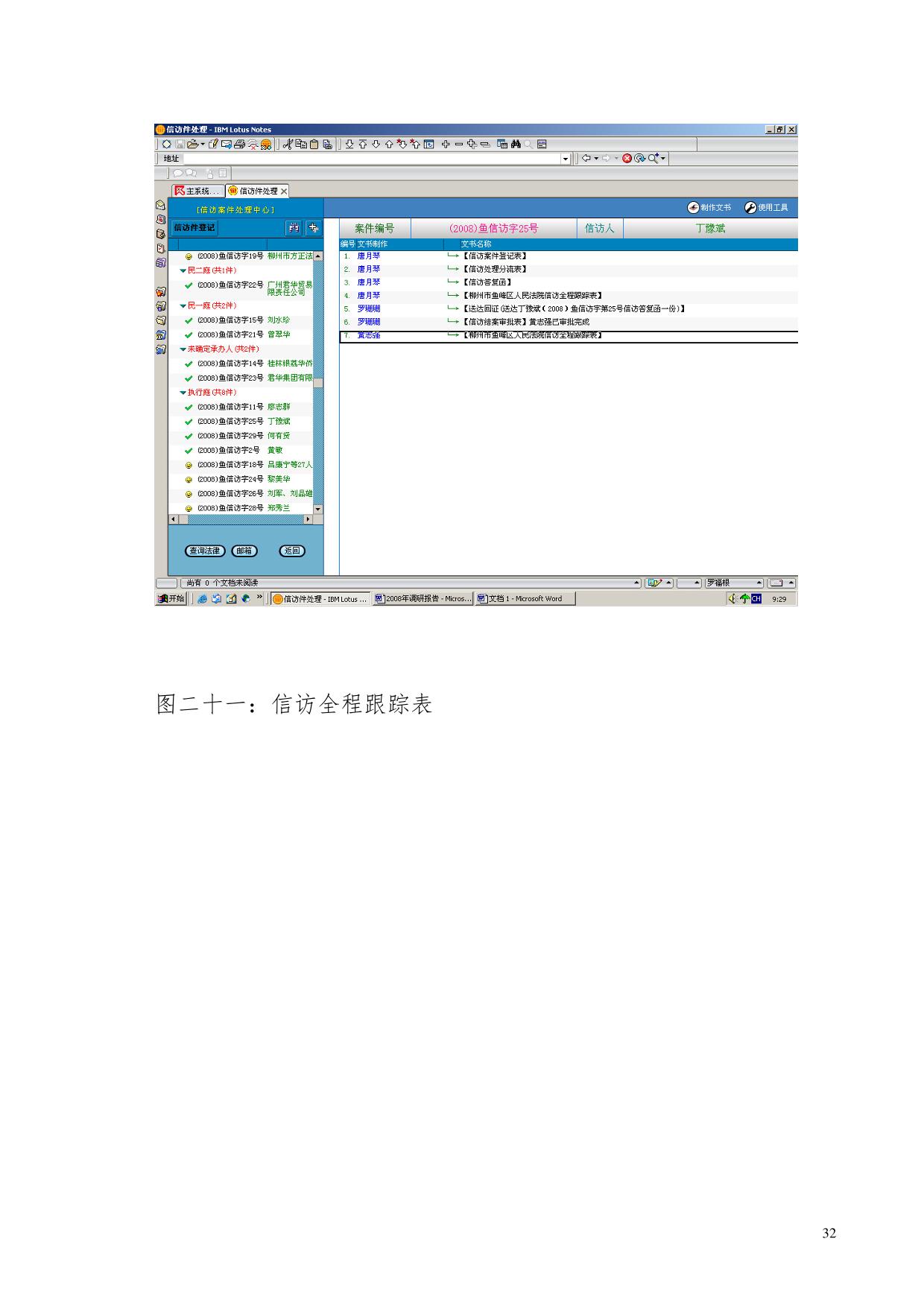Click inside the 地址 address input field
Screen dimensions: 924x1306
[x=372, y=158]
